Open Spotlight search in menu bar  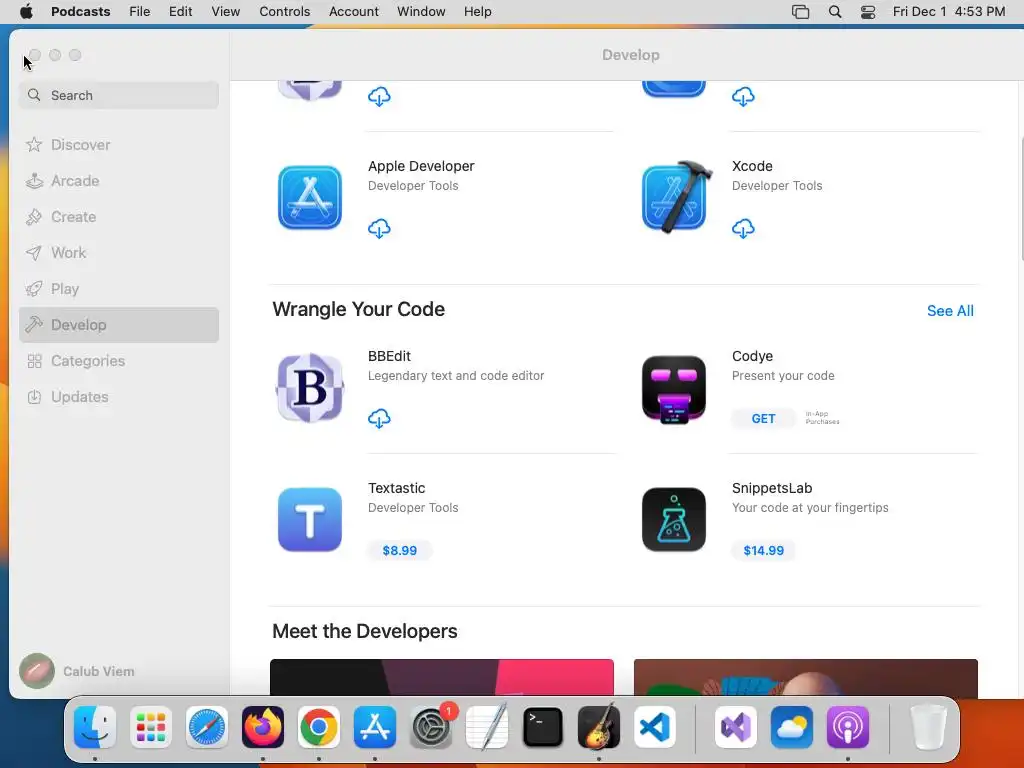click(835, 12)
